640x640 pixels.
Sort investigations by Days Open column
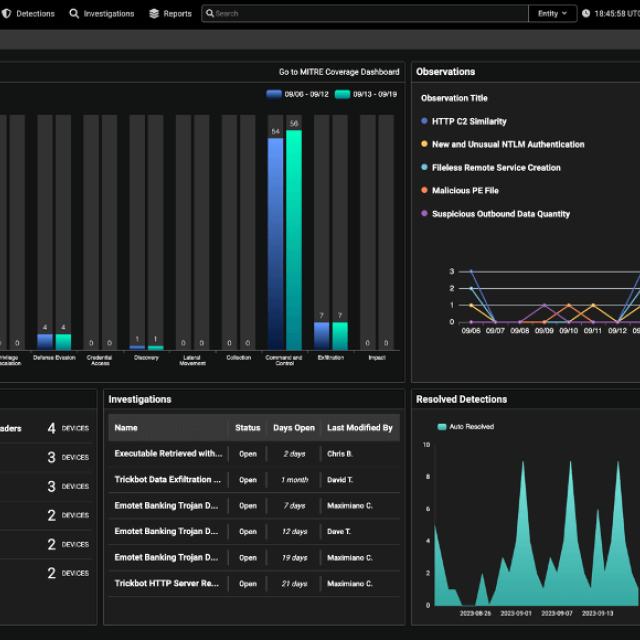tap(294, 428)
